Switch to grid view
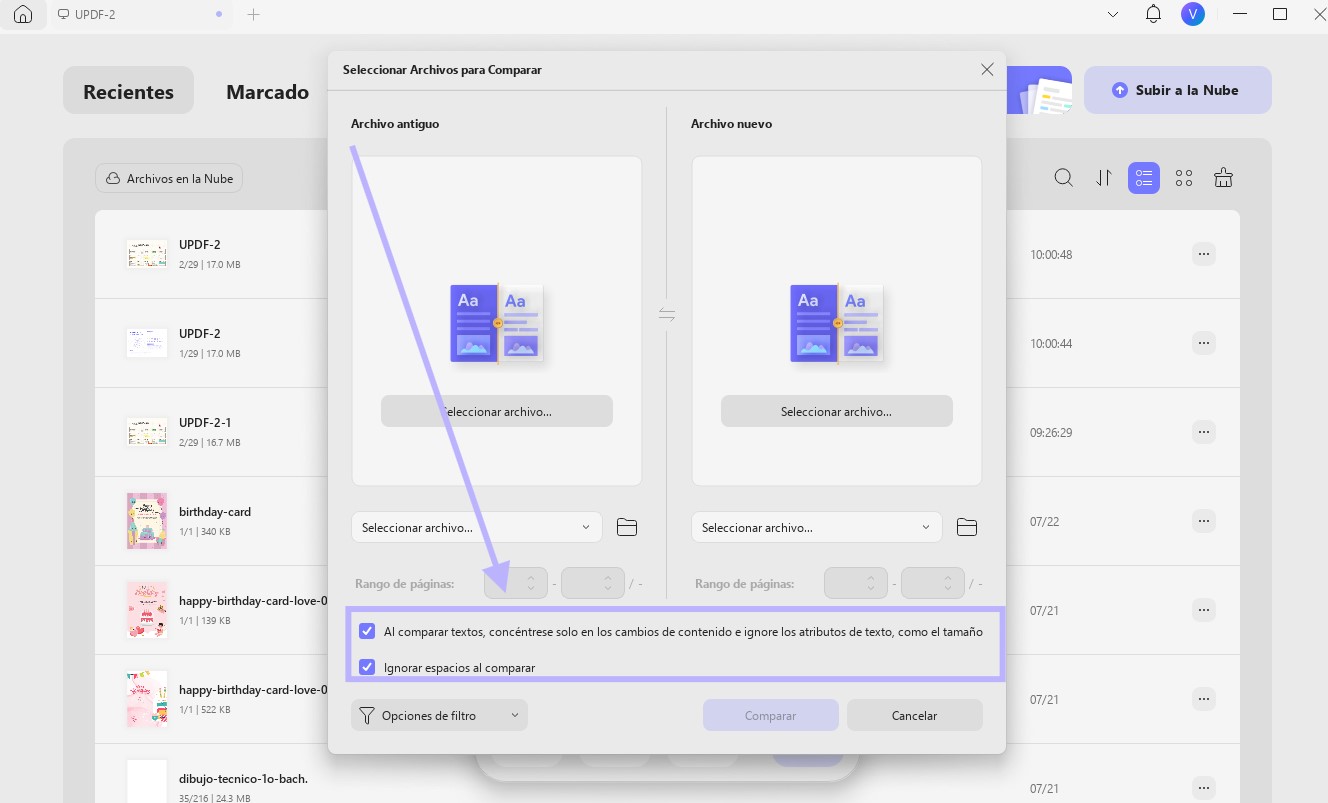 coord(1184,178)
